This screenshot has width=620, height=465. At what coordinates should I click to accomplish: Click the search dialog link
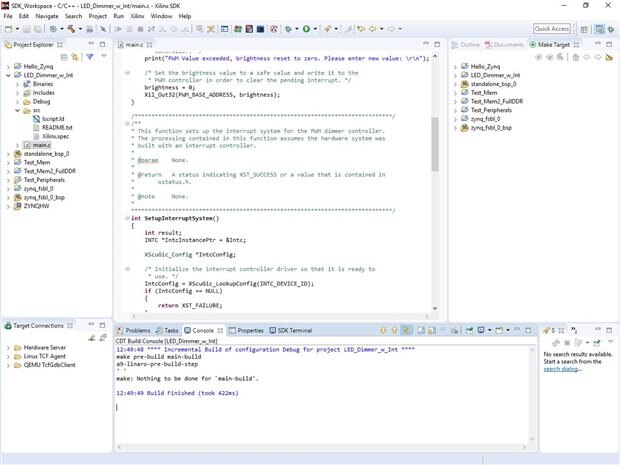560,369
